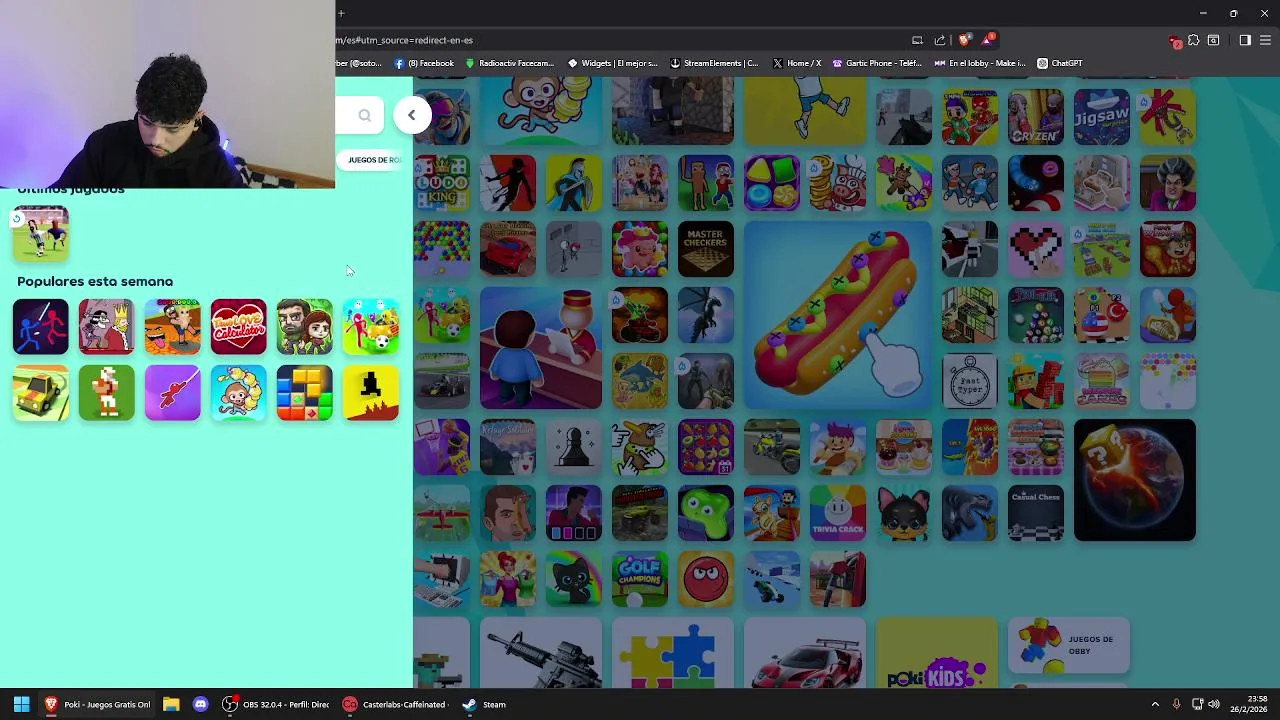The image size is (1280, 720).
Task: Open the browser hamburger menu
Action: coord(1266,40)
